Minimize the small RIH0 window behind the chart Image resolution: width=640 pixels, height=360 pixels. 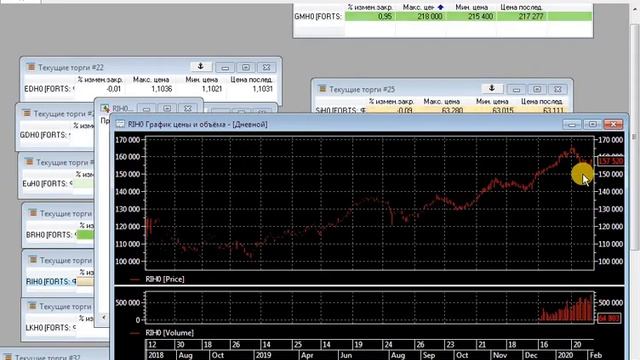(x=147, y=109)
